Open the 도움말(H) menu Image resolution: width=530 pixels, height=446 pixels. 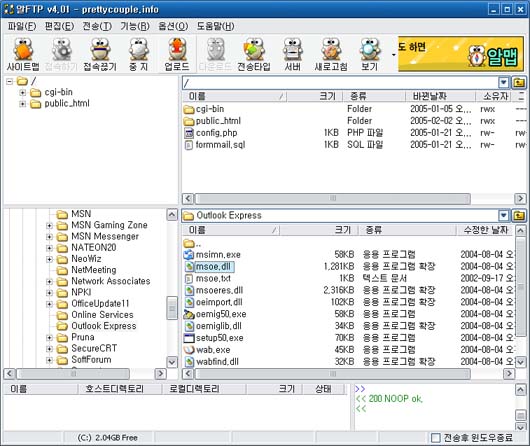[x=216, y=26]
